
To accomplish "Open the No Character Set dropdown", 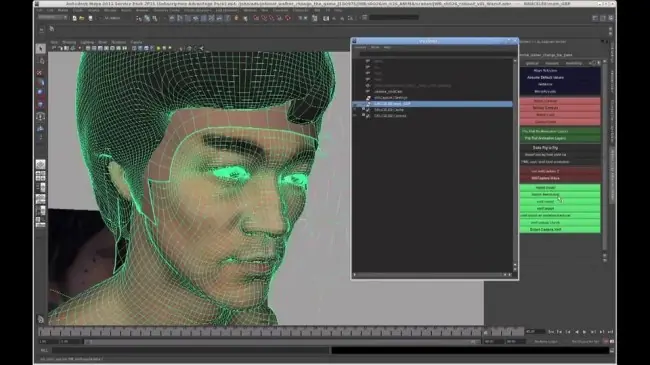I will point(585,341).
